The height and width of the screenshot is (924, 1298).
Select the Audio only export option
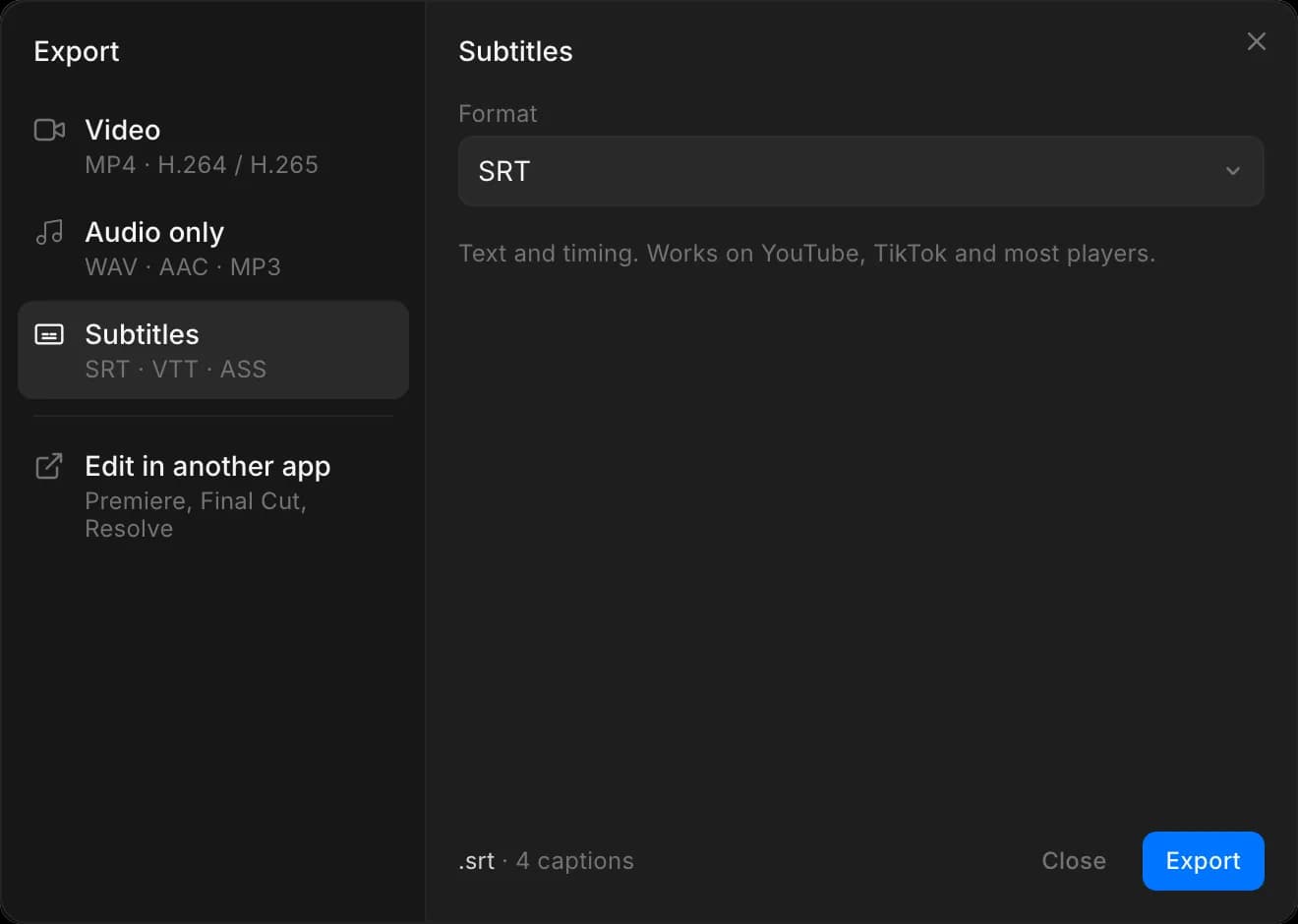[213, 249]
